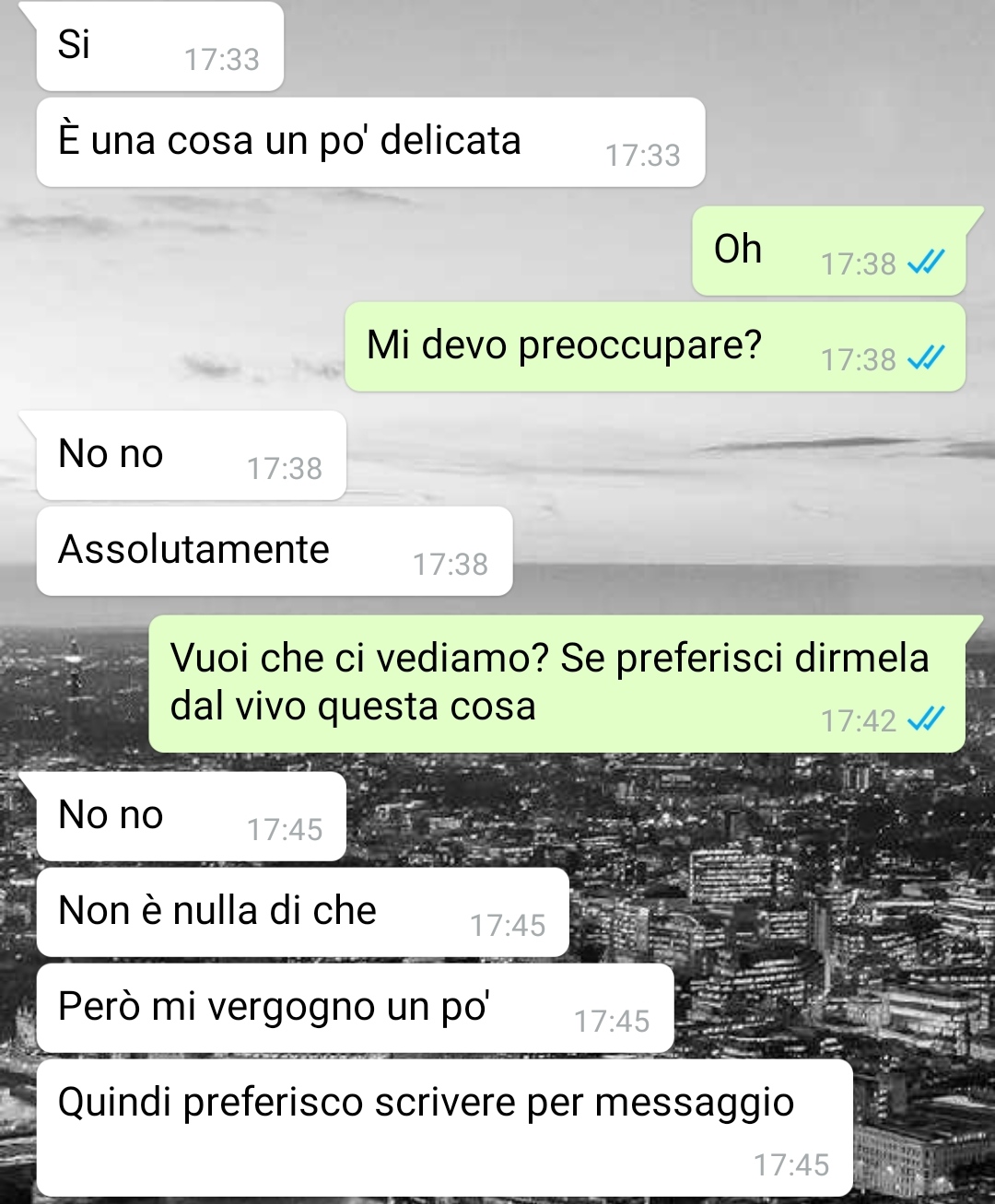Tap the 'Però mi vergogno un po'' bubble

355,1008
